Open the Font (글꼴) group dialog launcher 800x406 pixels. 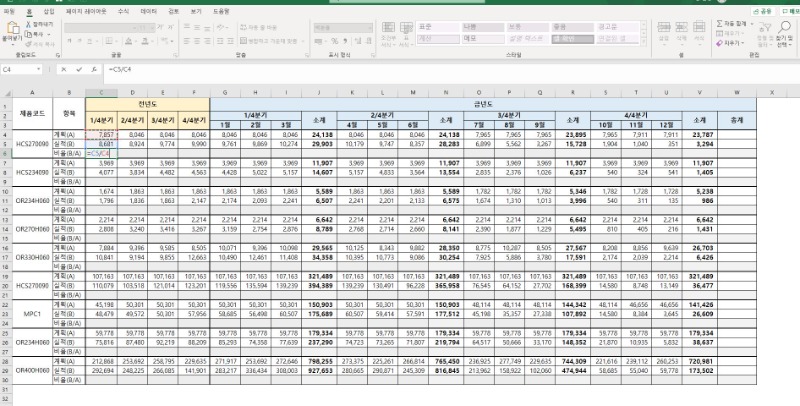click(x=175, y=55)
